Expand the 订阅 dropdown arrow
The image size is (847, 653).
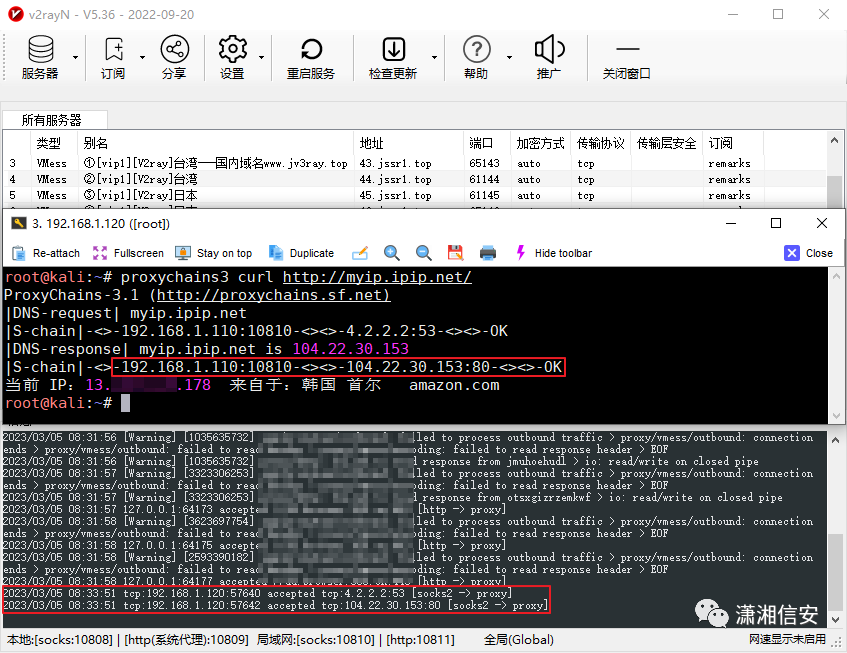point(143,57)
